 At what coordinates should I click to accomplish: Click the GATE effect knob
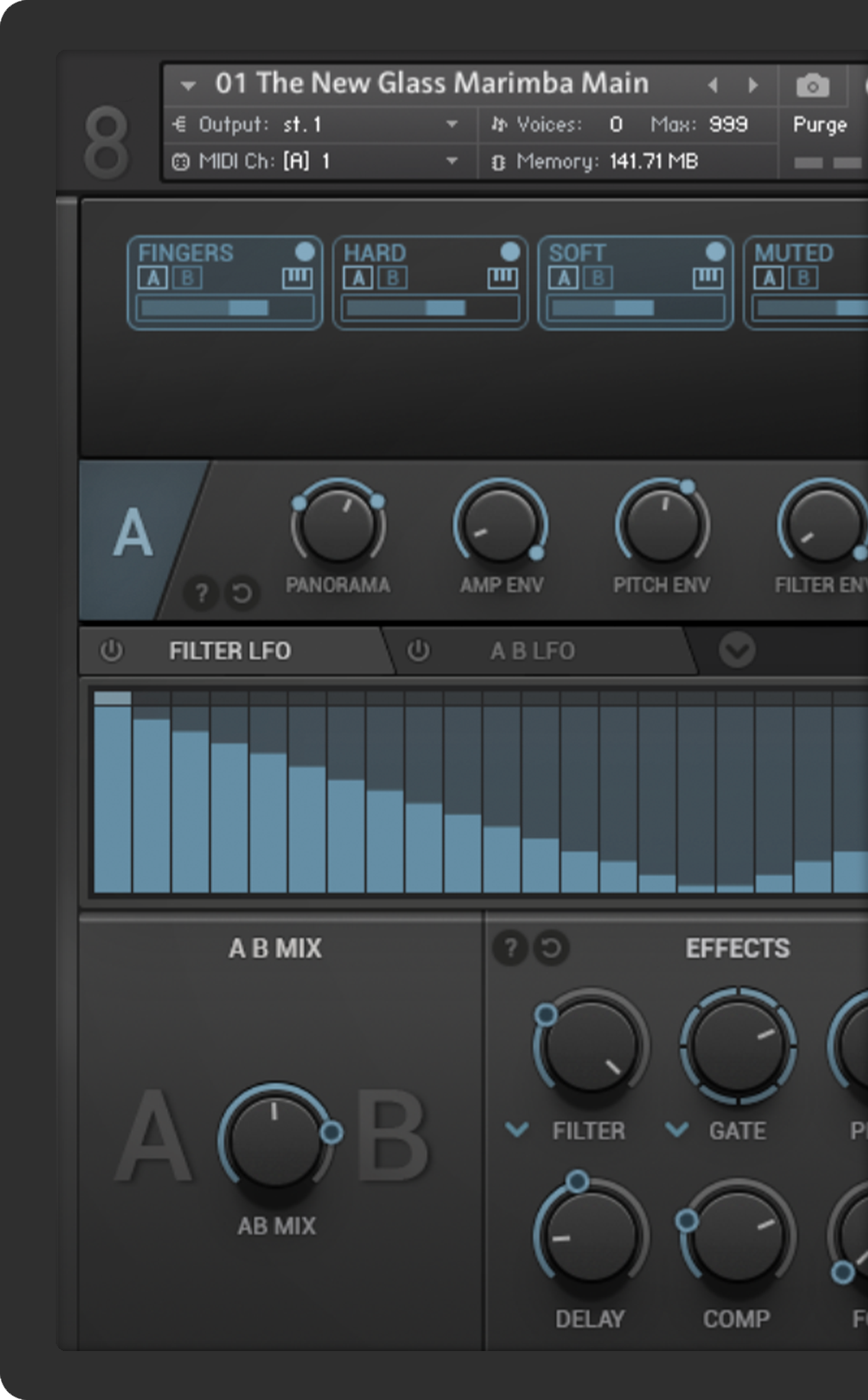(x=738, y=1046)
